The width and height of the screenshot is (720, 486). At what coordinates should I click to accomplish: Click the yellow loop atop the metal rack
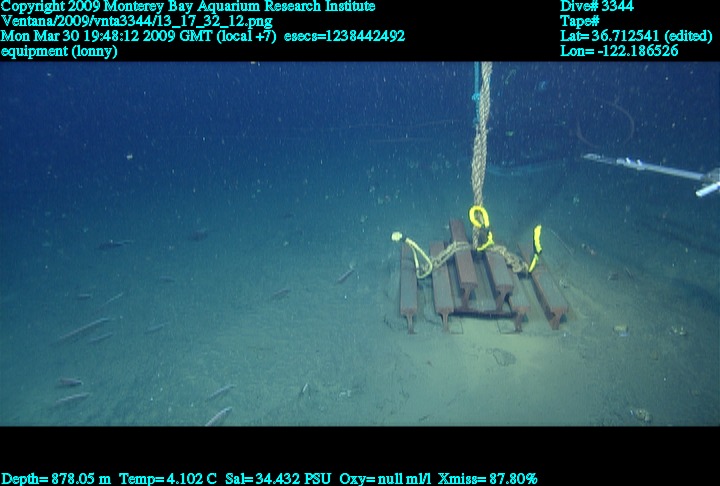pos(479,218)
